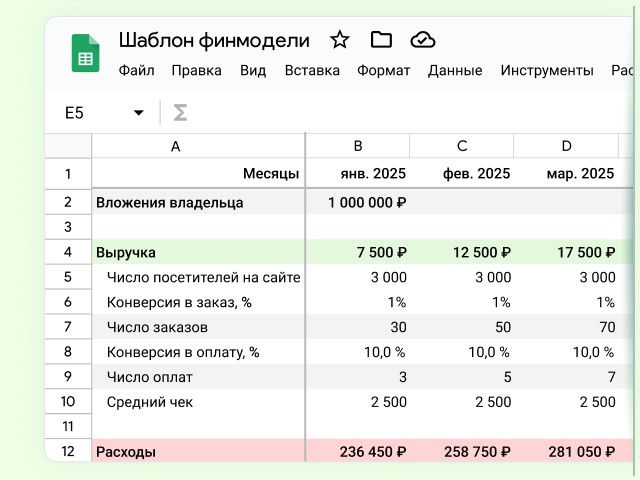Open the Формат menu
The image size is (640, 480).
point(384,70)
